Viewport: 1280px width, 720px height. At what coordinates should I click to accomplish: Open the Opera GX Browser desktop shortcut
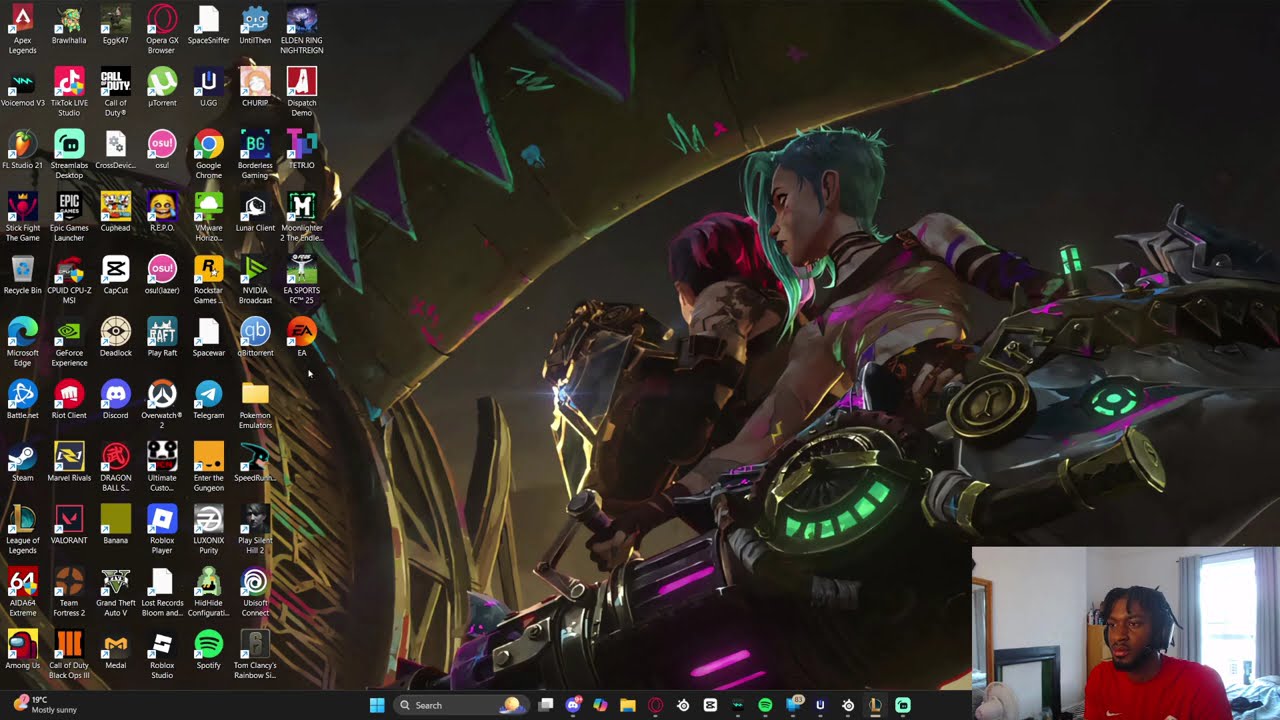pyautogui.click(x=162, y=29)
